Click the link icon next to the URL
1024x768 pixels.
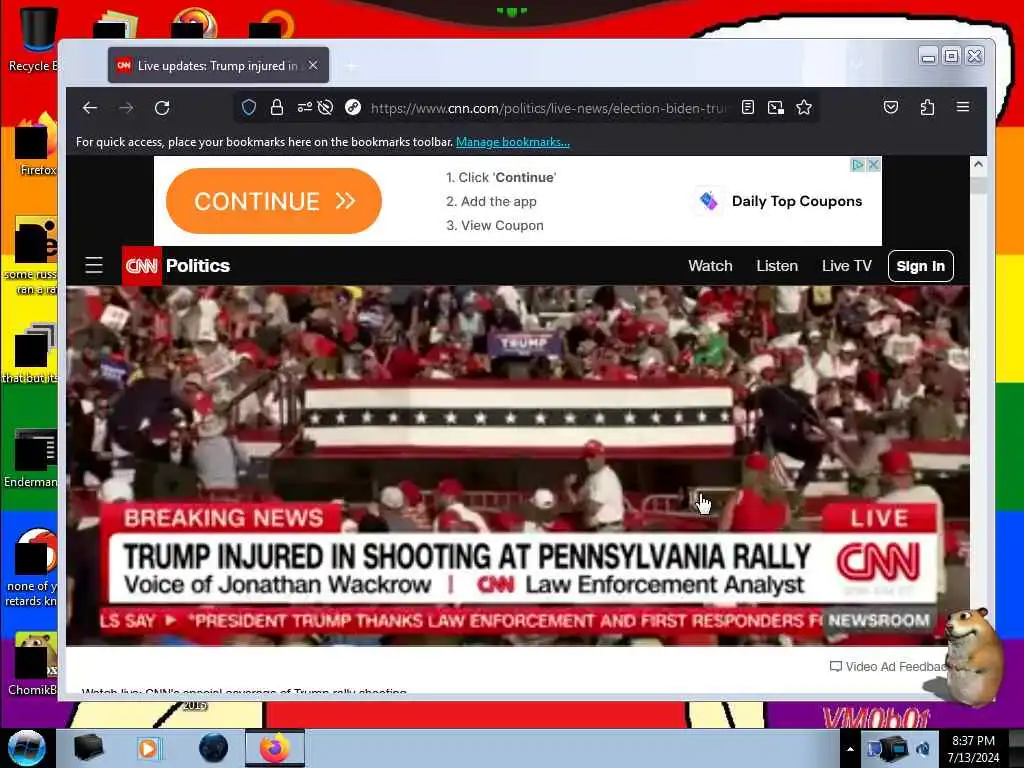[353, 108]
